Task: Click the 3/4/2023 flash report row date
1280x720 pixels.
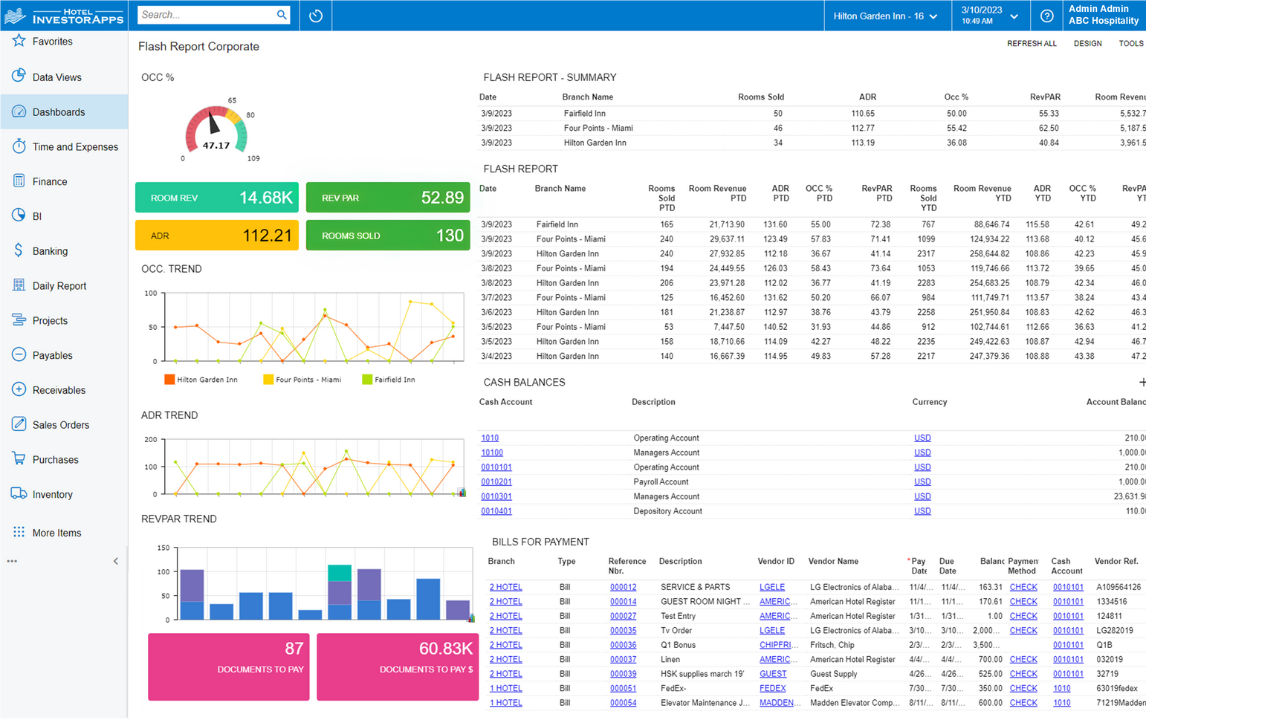Action: coord(496,356)
